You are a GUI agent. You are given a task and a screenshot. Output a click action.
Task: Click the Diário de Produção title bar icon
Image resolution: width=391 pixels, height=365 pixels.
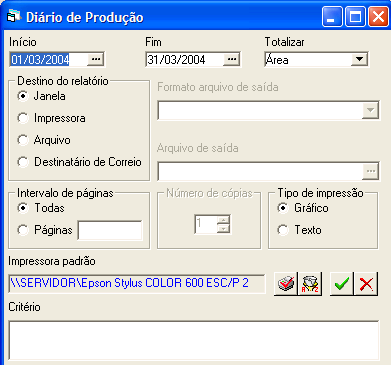tap(13, 16)
